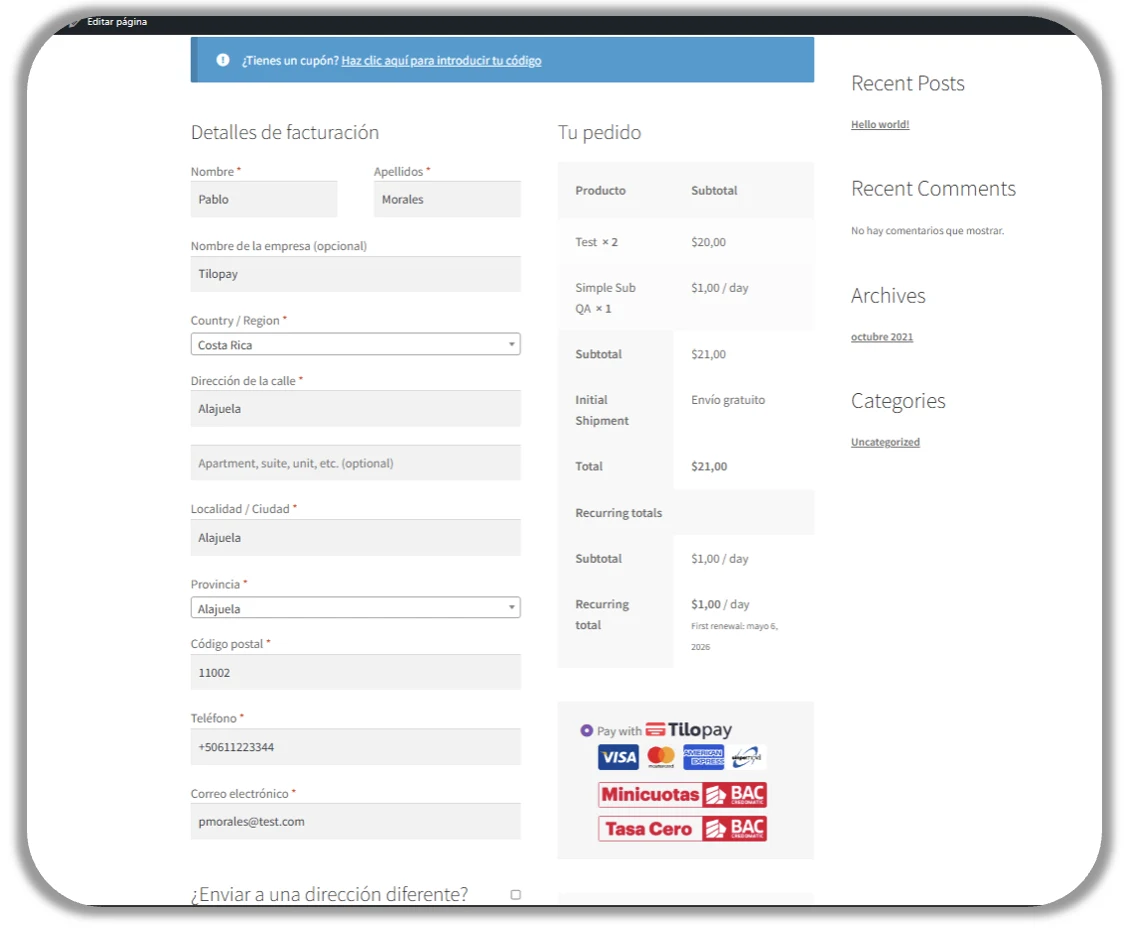Click the 'Simple Sub QA × 1' product row
1132x938 pixels.
pos(685,298)
